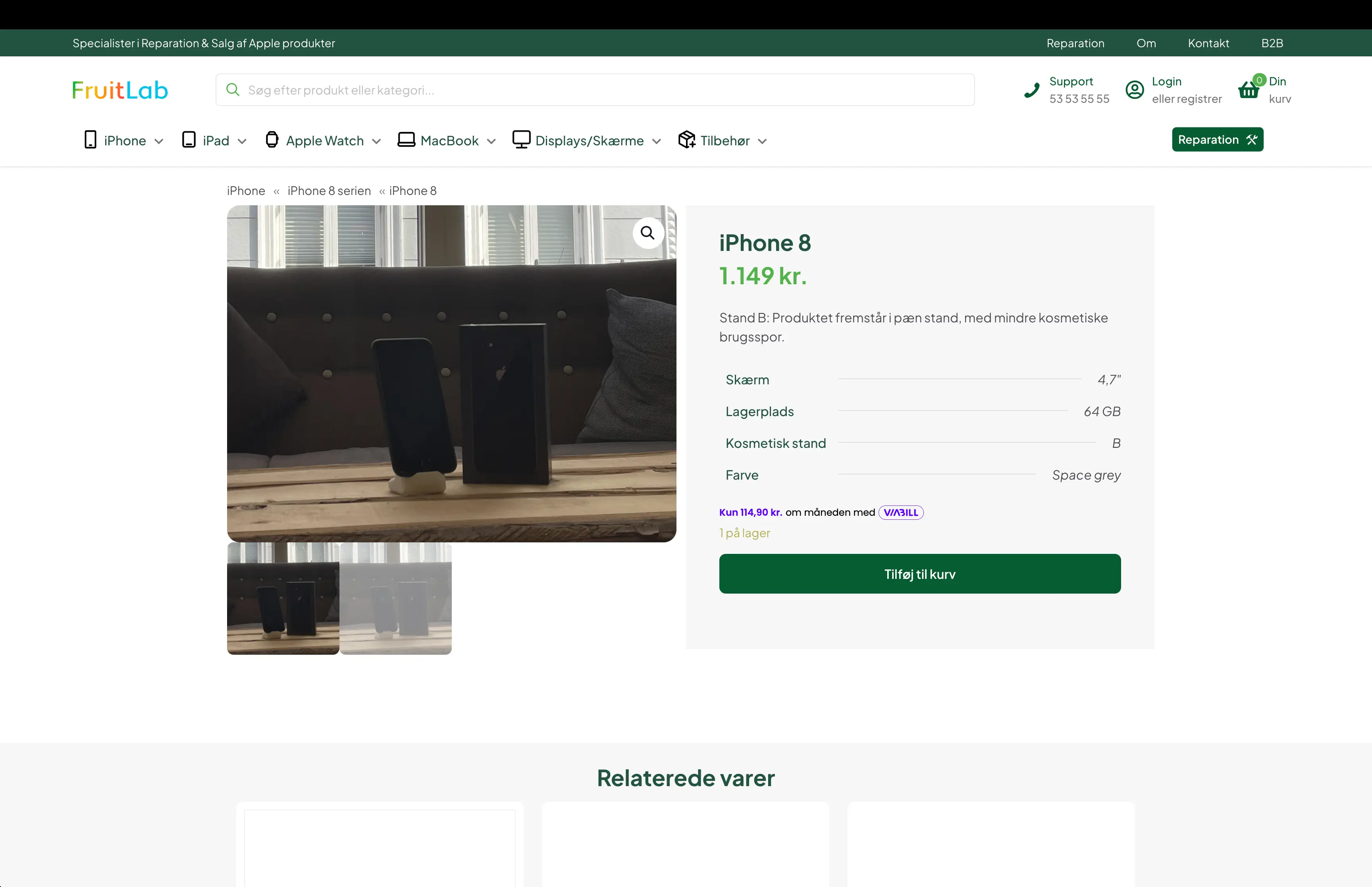Screen dimensions: 1372x887
Task: Expand the iPad menu chevron
Action: pos(242,142)
